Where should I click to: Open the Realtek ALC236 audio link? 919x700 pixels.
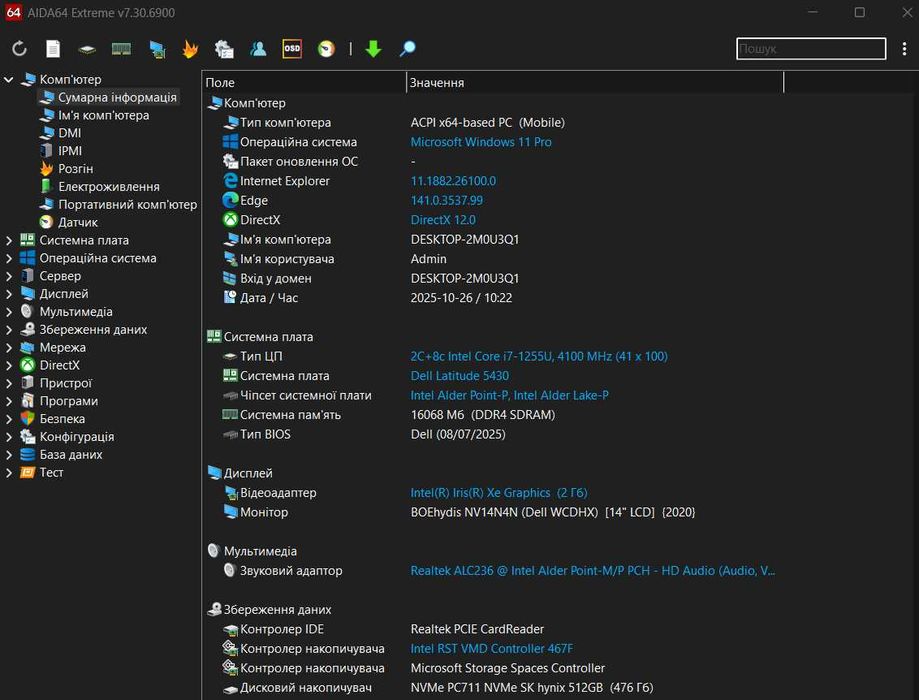coord(593,571)
